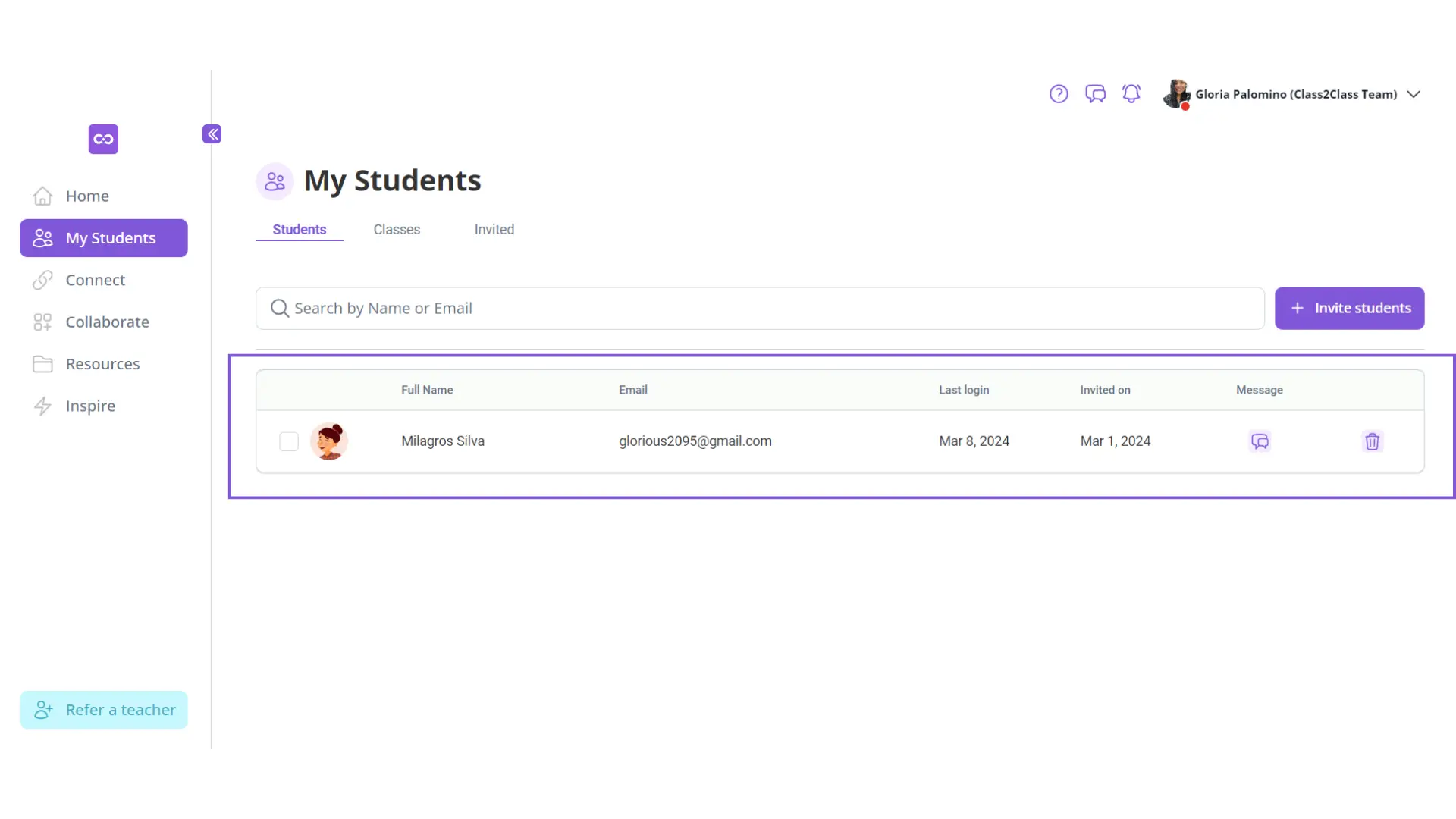1456x819 pixels.
Task: Collapse the sidebar with double-chevron icon
Action: pyautogui.click(x=212, y=134)
